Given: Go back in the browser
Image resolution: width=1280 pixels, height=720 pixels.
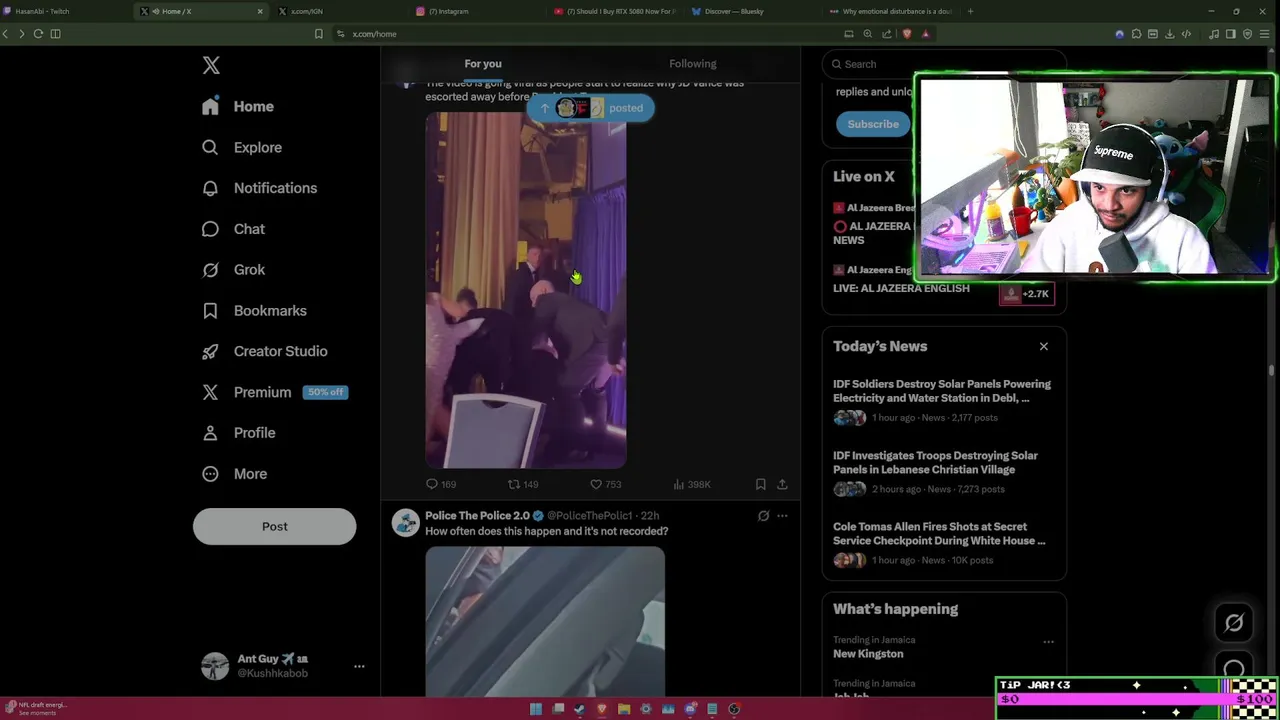Looking at the screenshot, I should (x=6, y=34).
